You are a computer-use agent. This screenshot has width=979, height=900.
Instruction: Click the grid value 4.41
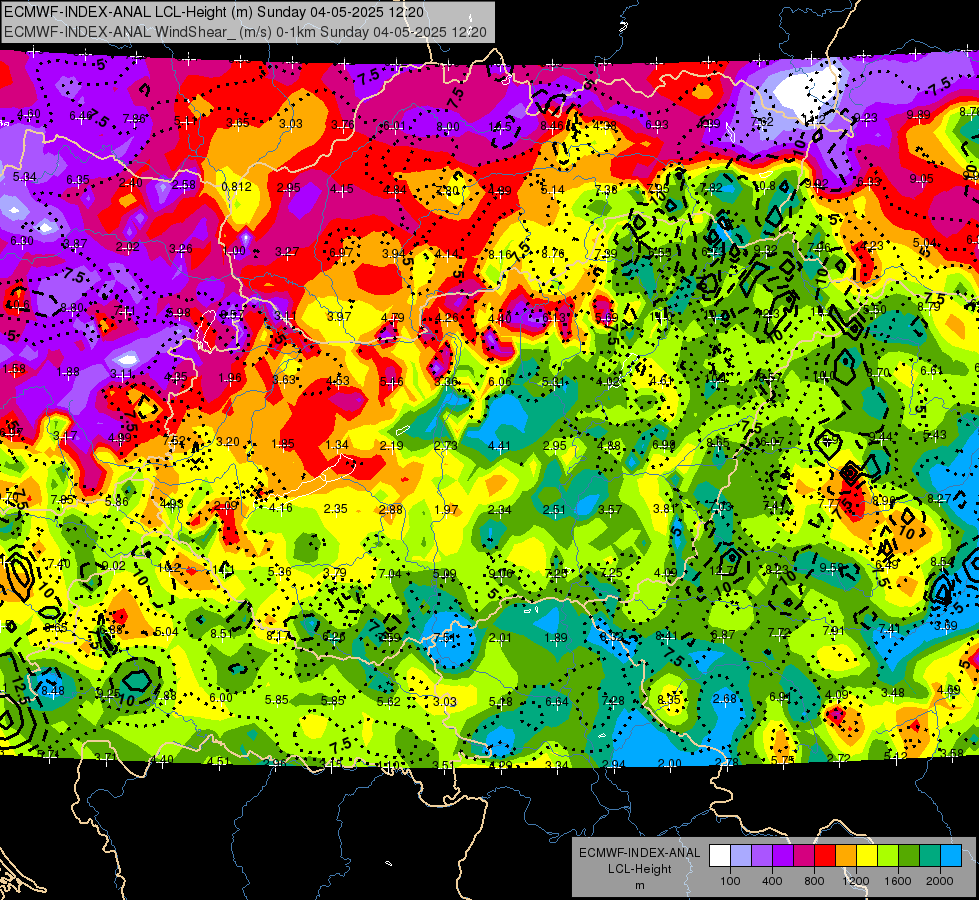tap(499, 445)
